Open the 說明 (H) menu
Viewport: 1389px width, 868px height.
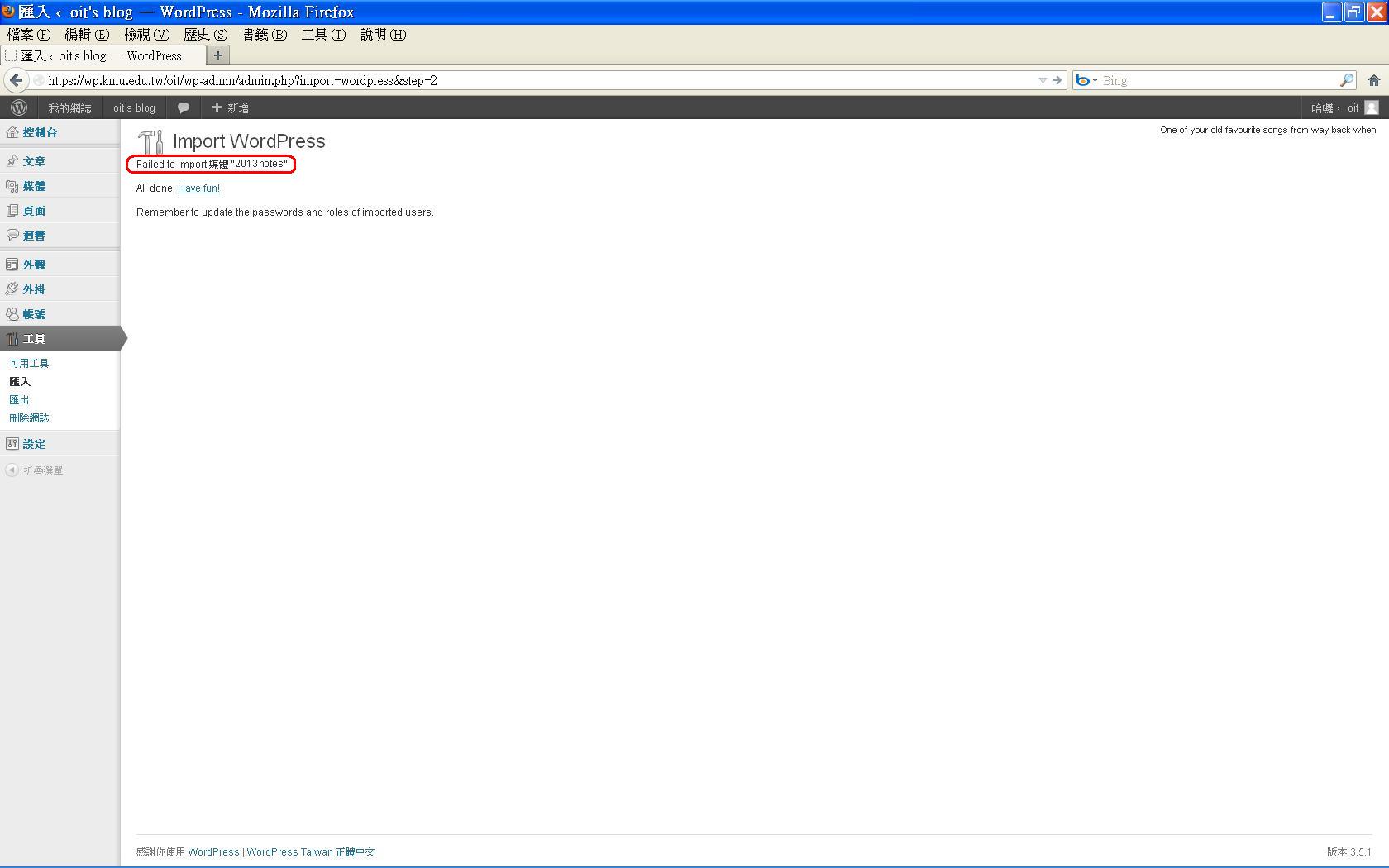click(383, 35)
